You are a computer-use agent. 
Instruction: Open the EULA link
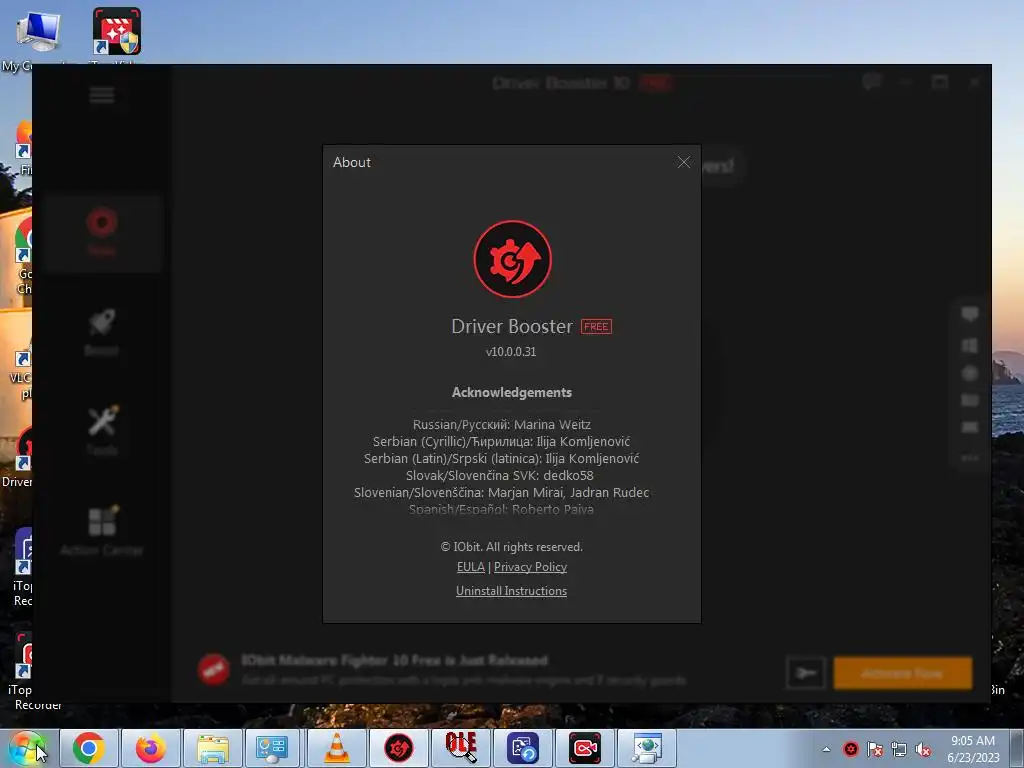tap(470, 567)
